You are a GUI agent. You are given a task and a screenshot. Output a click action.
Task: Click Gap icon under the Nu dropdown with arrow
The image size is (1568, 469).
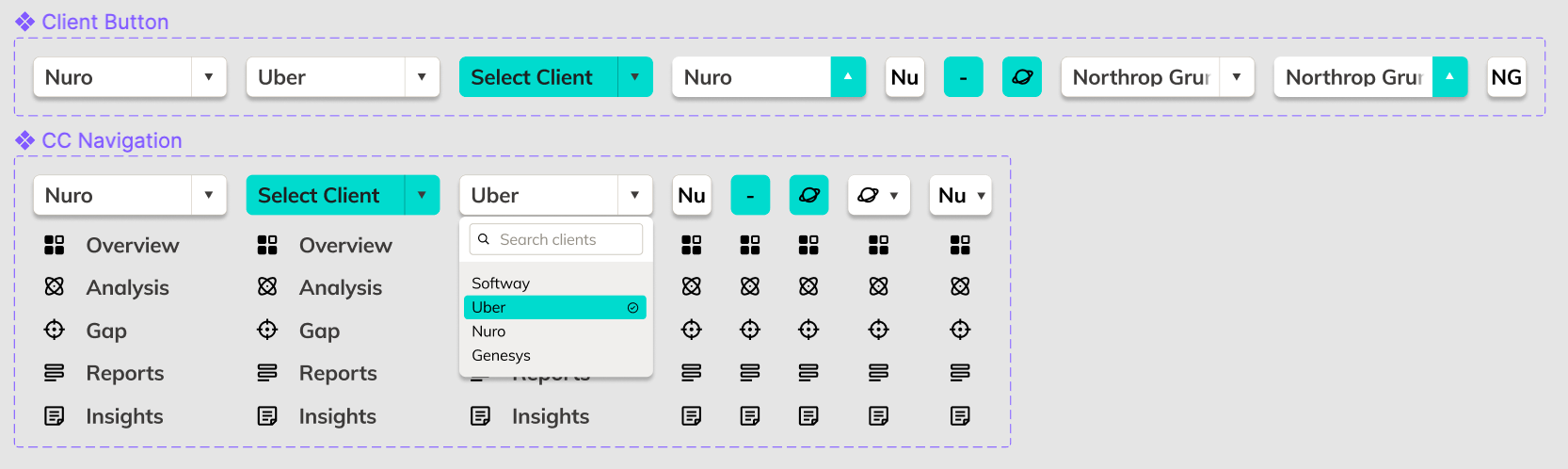coord(960,330)
